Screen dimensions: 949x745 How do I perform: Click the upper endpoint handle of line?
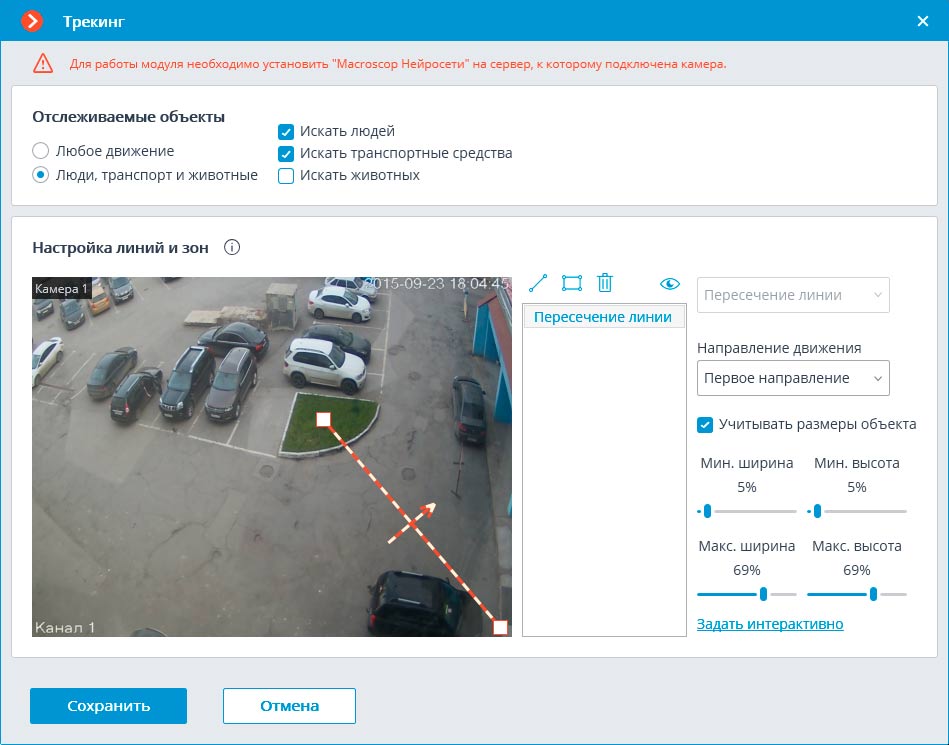tap(323, 419)
